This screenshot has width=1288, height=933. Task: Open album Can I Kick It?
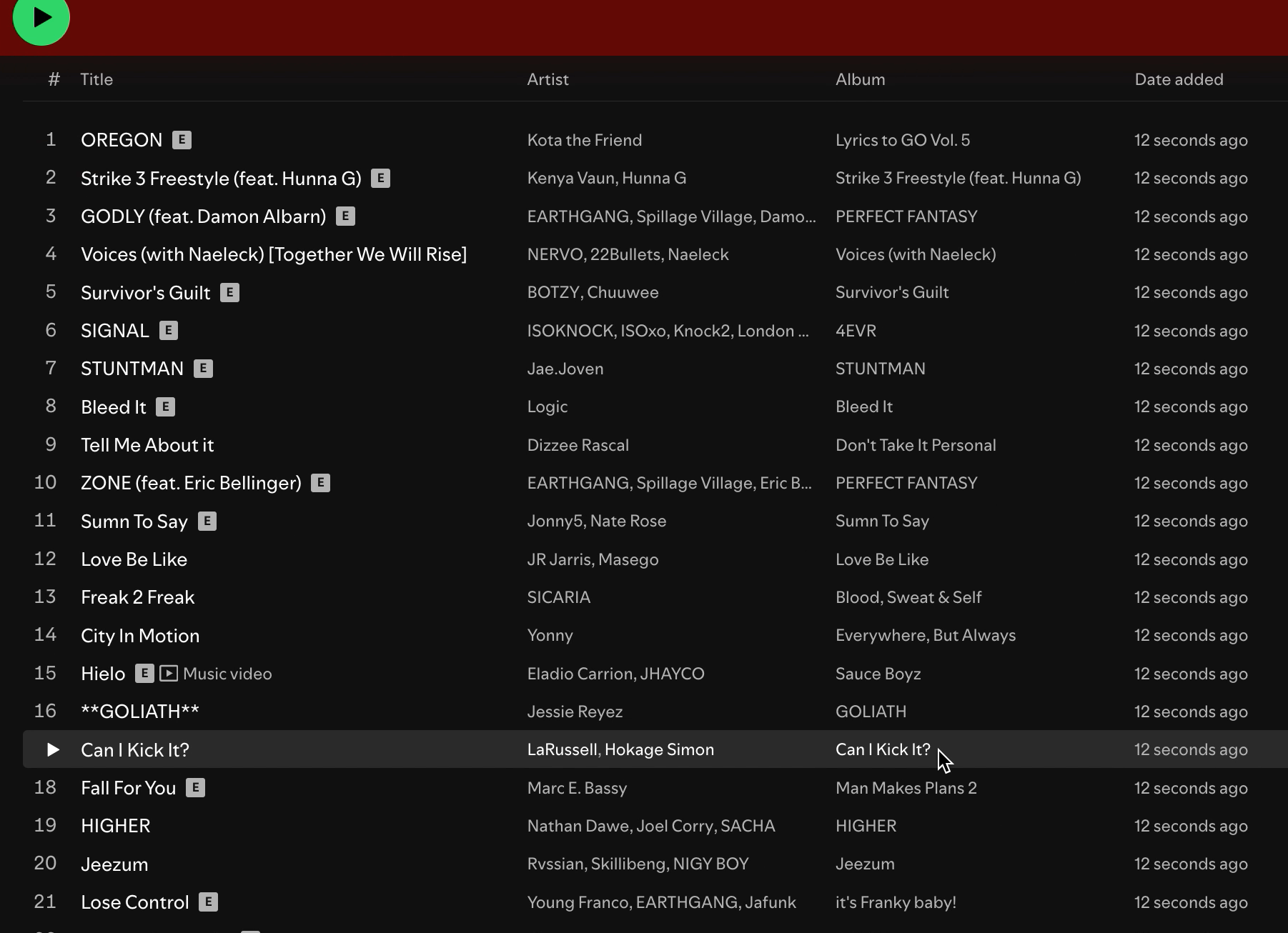[x=883, y=749]
